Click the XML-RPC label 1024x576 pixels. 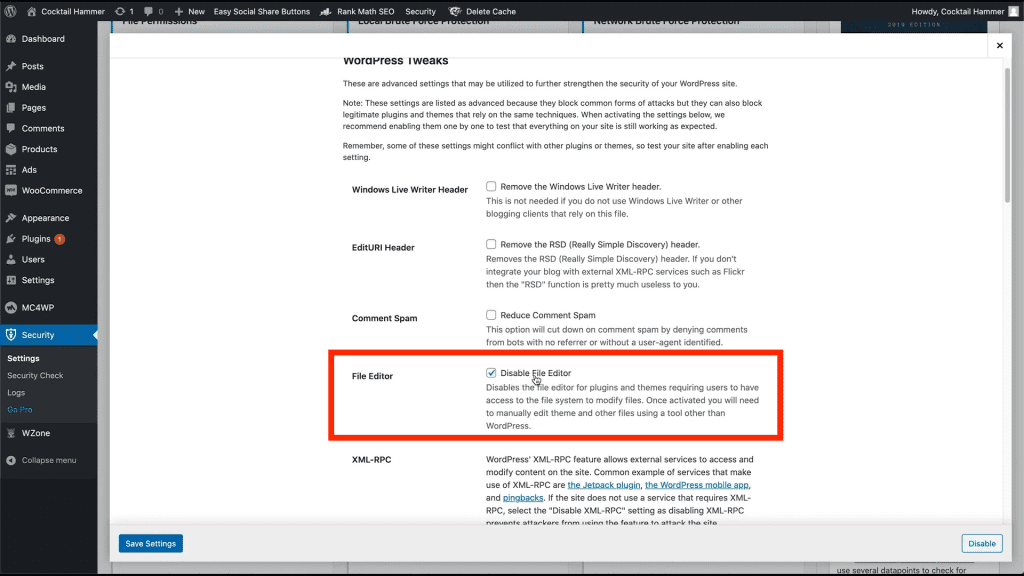click(x=371, y=460)
